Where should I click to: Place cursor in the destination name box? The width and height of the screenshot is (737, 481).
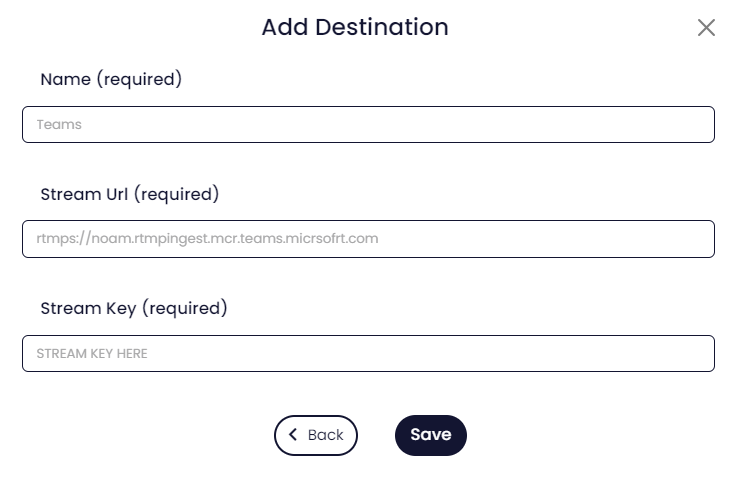coord(368,125)
